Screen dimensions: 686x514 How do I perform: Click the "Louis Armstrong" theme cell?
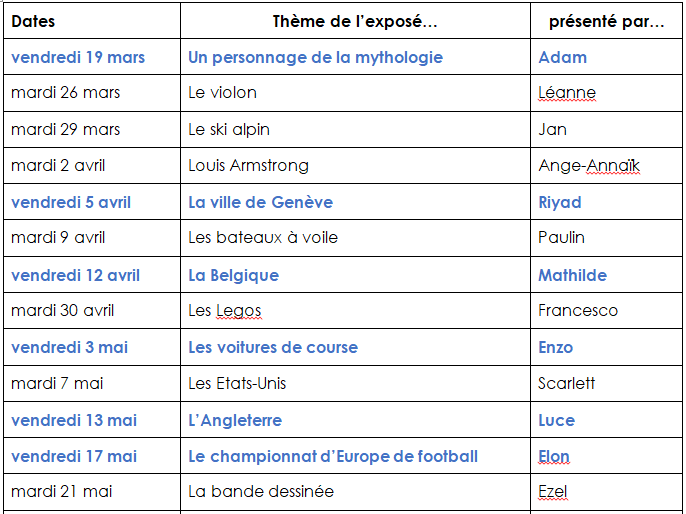point(355,166)
